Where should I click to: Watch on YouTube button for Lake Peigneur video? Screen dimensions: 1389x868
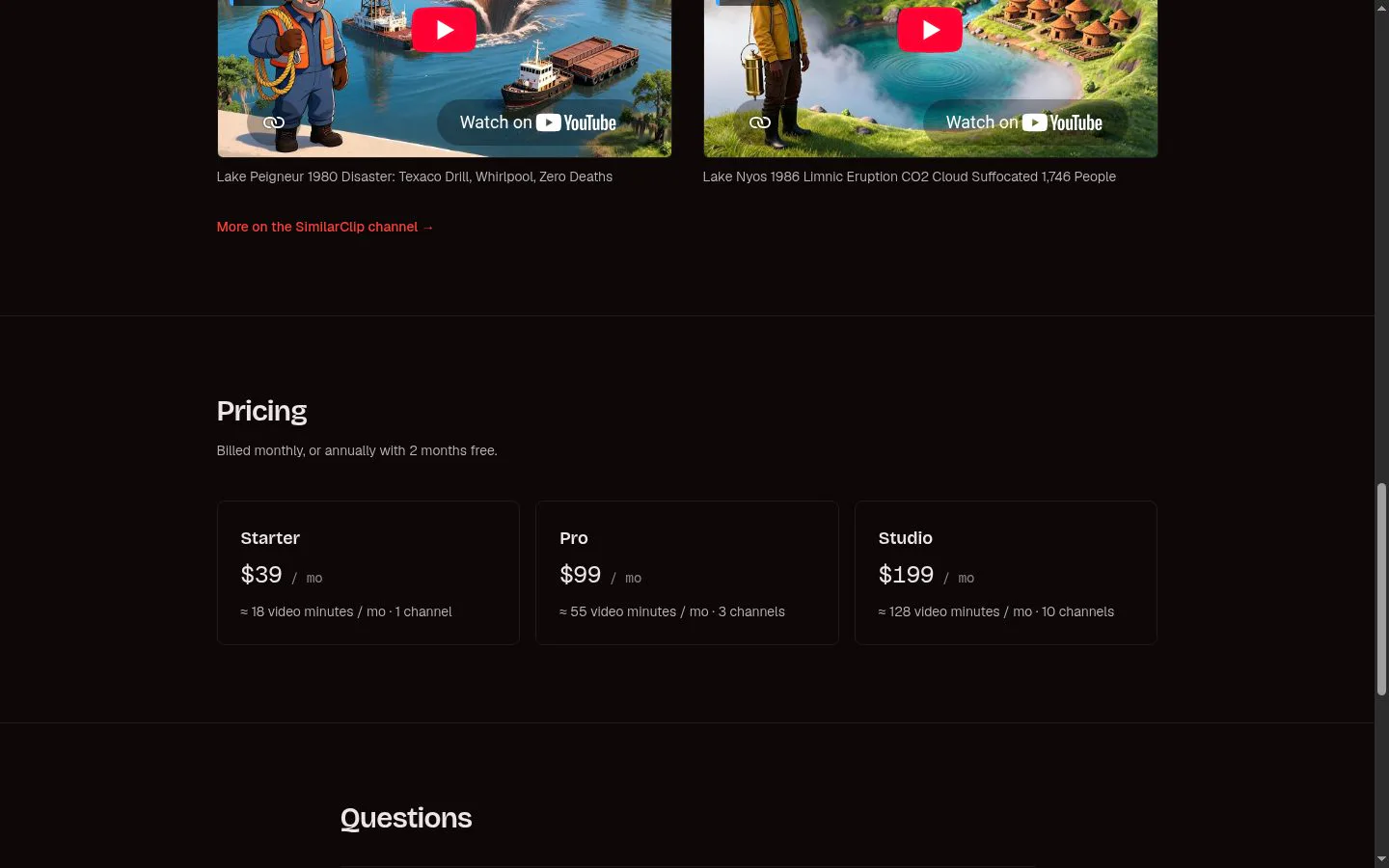click(x=538, y=122)
